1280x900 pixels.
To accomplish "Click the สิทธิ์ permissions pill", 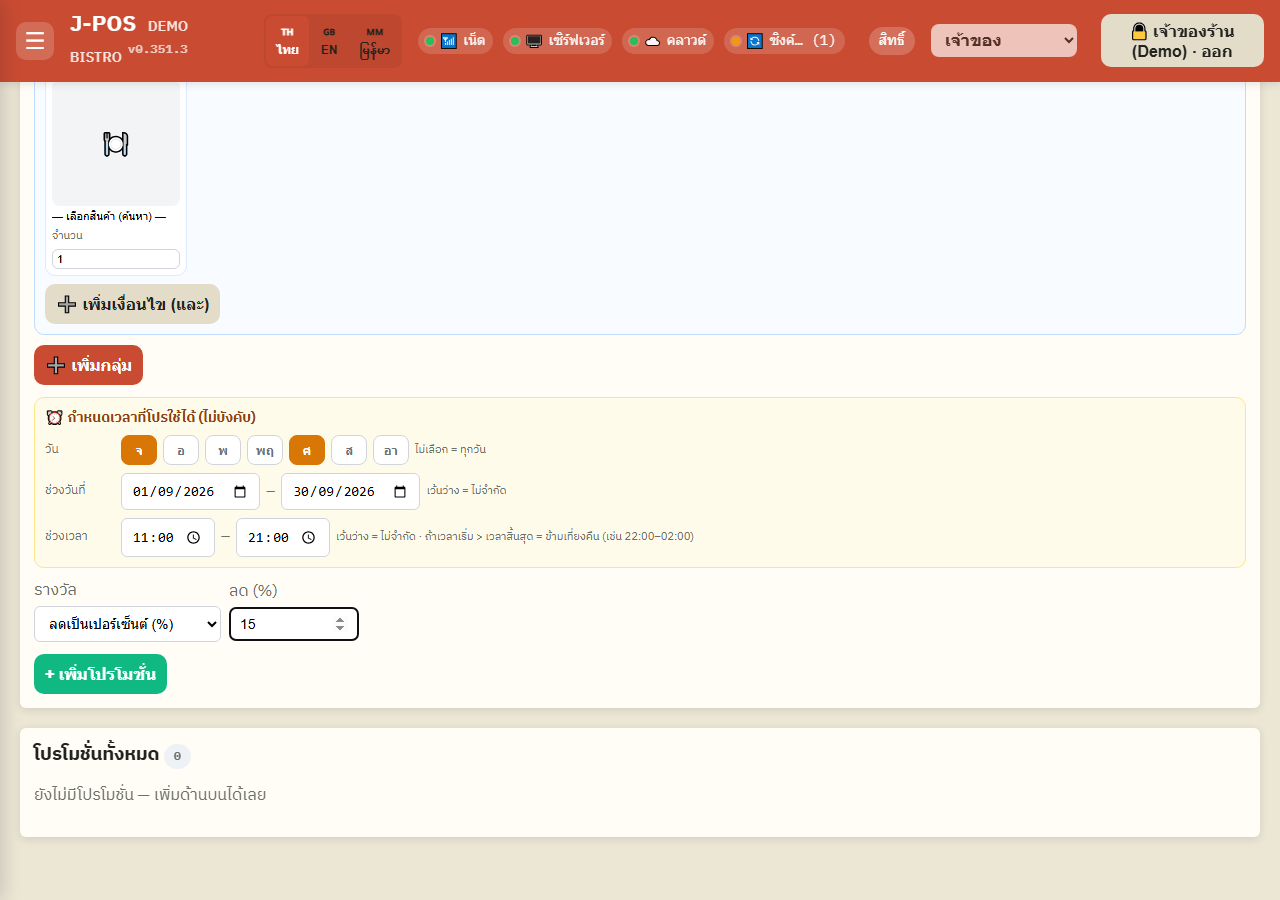I will (x=892, y=41).
